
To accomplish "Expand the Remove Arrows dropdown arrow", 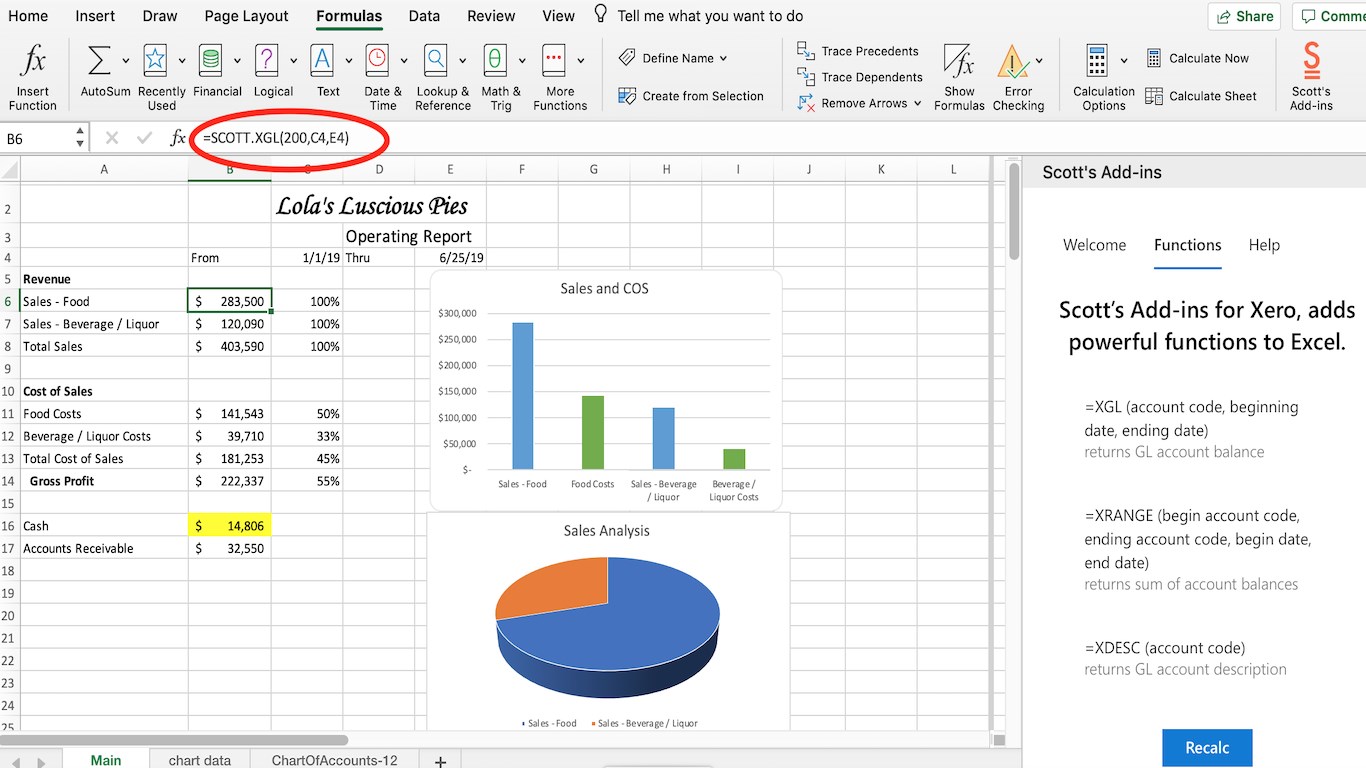I will (917, 103).
